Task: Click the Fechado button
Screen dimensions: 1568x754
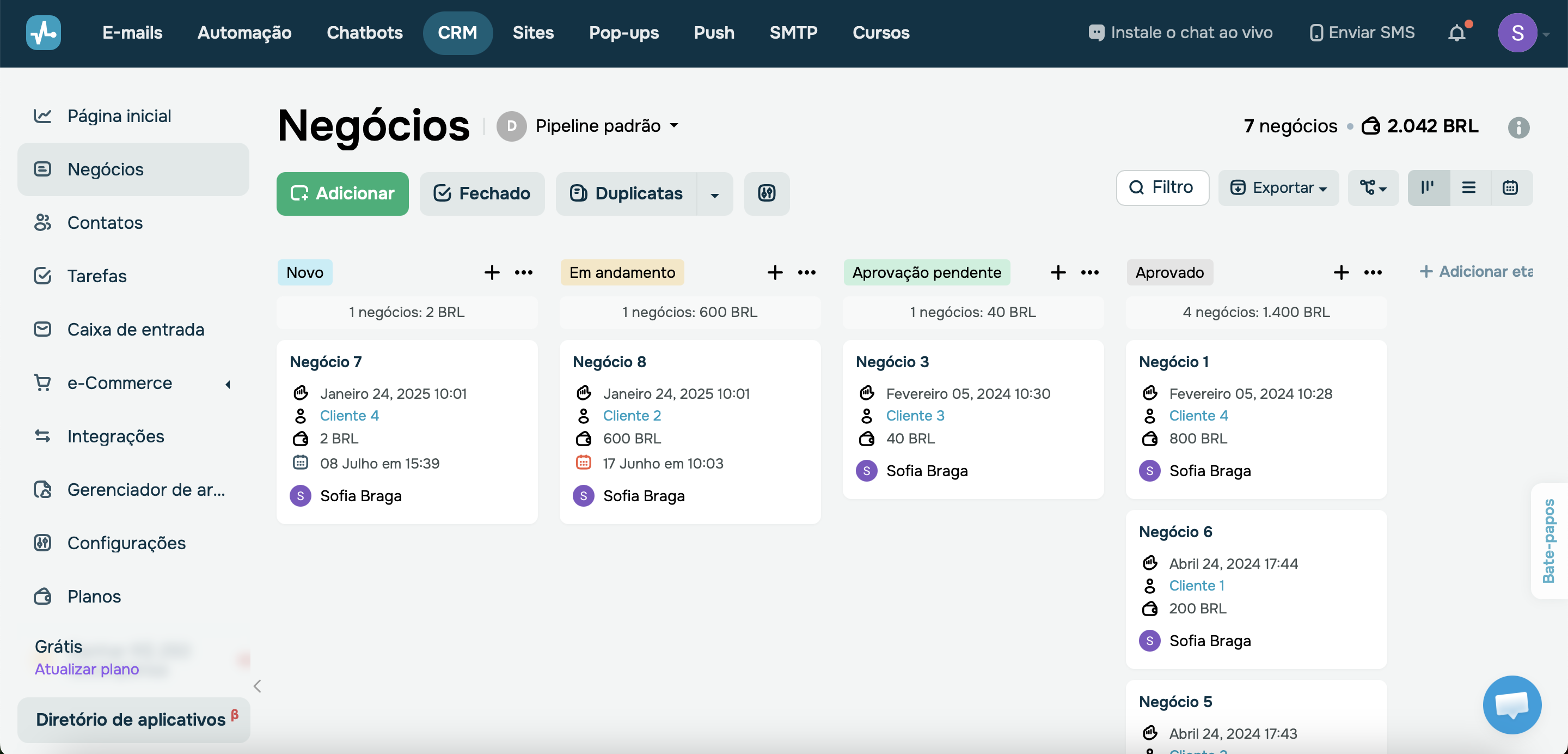Action: point(482,194)
